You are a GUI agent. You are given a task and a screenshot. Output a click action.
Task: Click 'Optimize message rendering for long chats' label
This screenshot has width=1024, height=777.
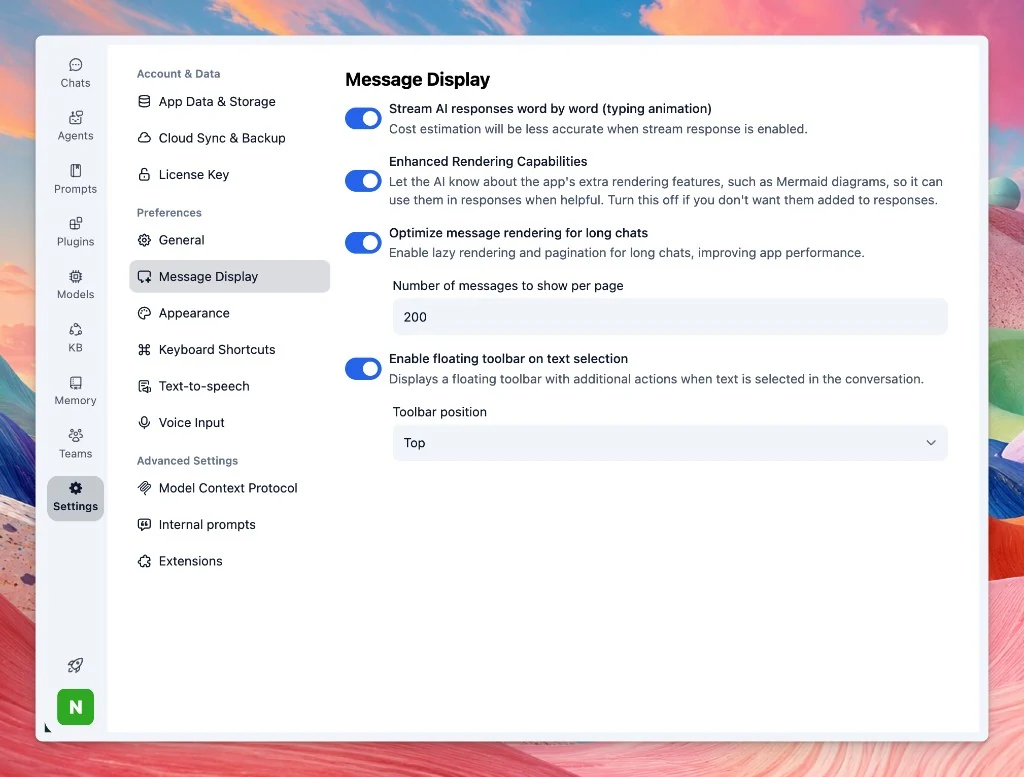point(518,233)
